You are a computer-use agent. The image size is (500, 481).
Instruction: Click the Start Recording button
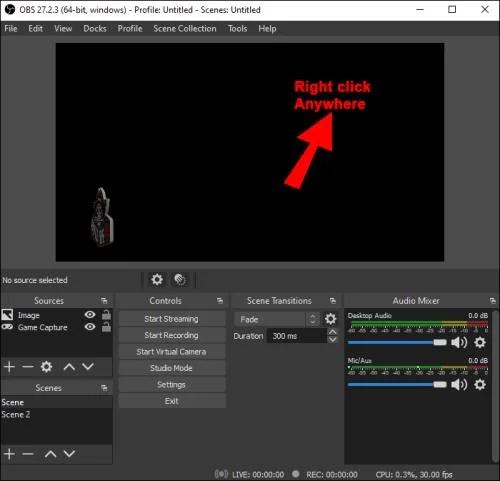tap(172, 335)
